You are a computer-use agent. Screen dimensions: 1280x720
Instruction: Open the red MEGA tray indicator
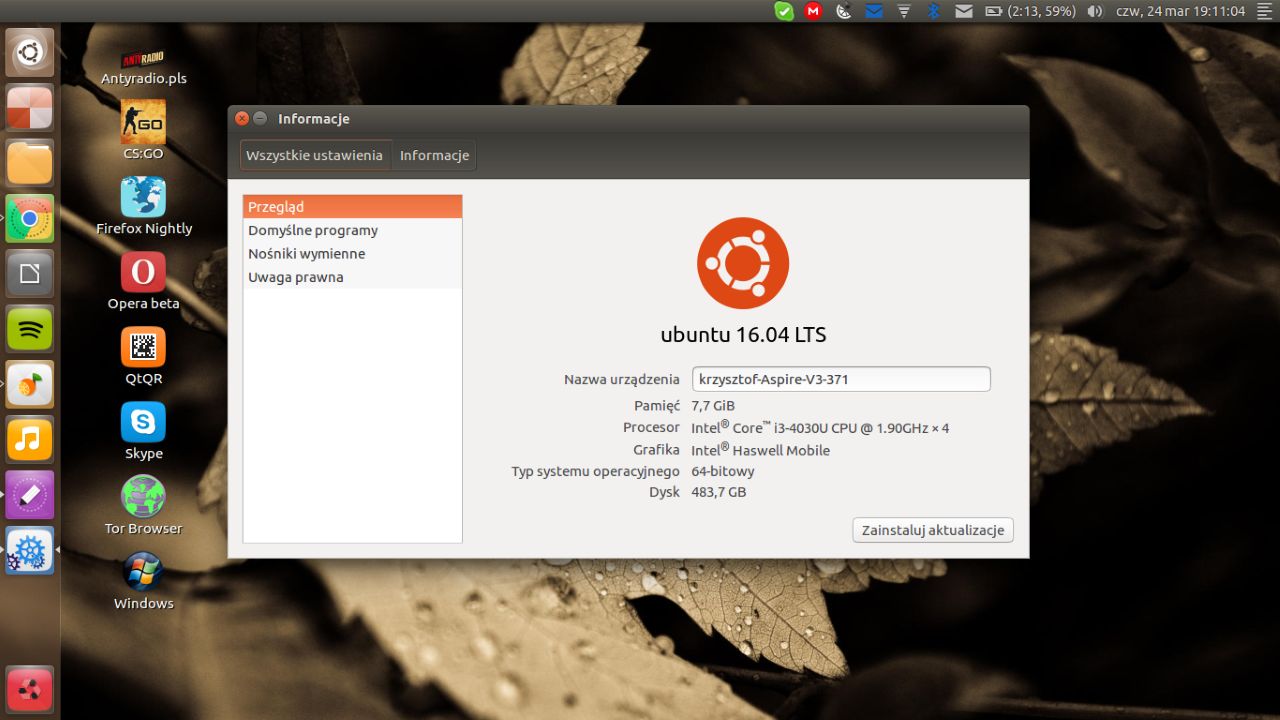(814, 11)
